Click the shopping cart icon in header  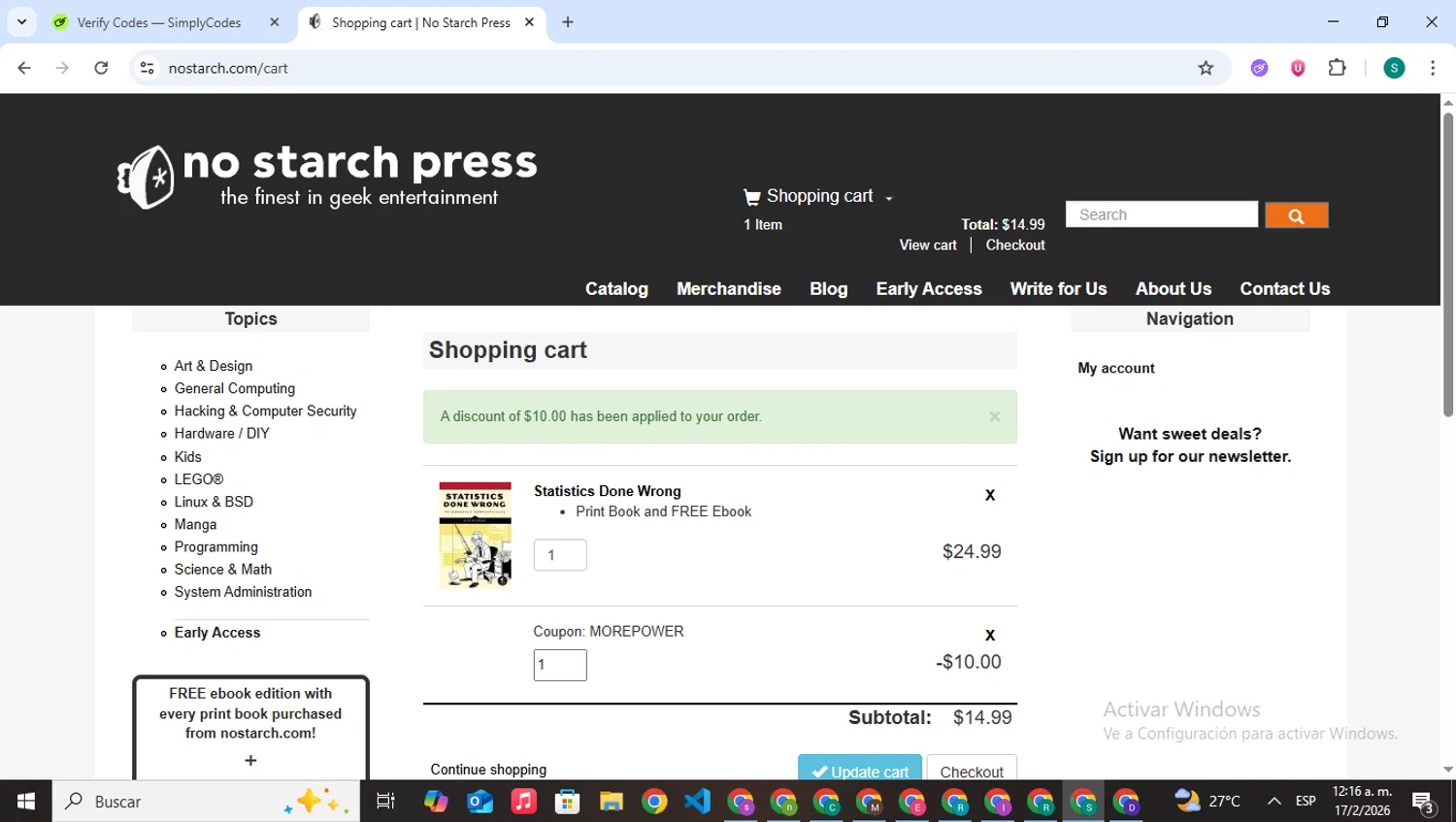pyautogui.click(x=751, y=197)
